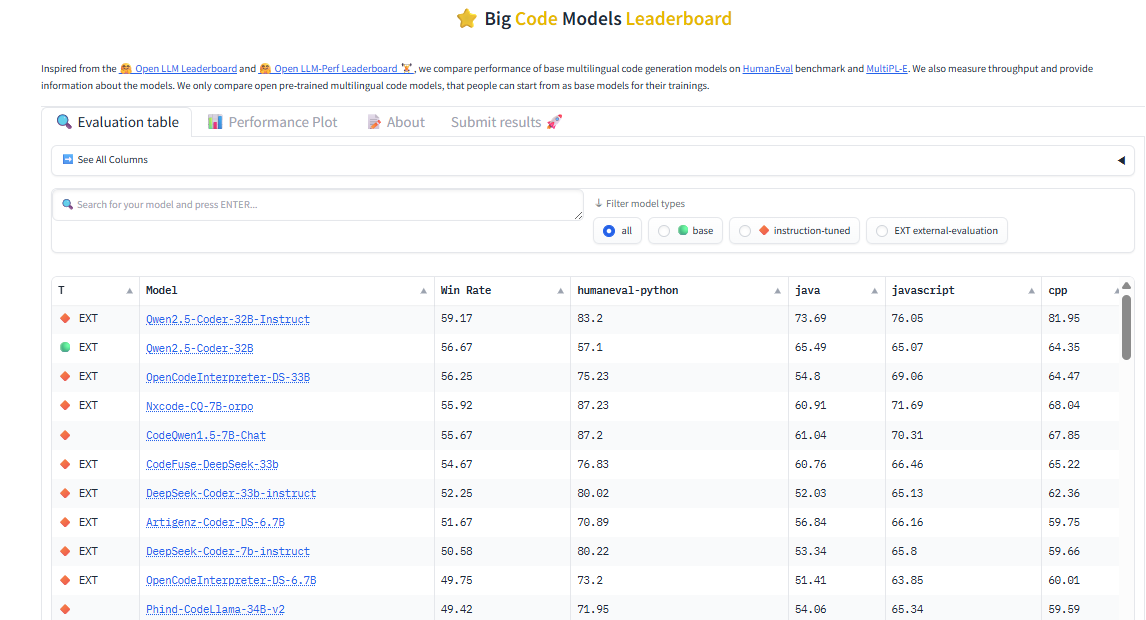Switch to the Performance Plot tab
Image resolution: width=1146 pixels, height=620 pixels.
pyautogui.click(x=273, y=122)
